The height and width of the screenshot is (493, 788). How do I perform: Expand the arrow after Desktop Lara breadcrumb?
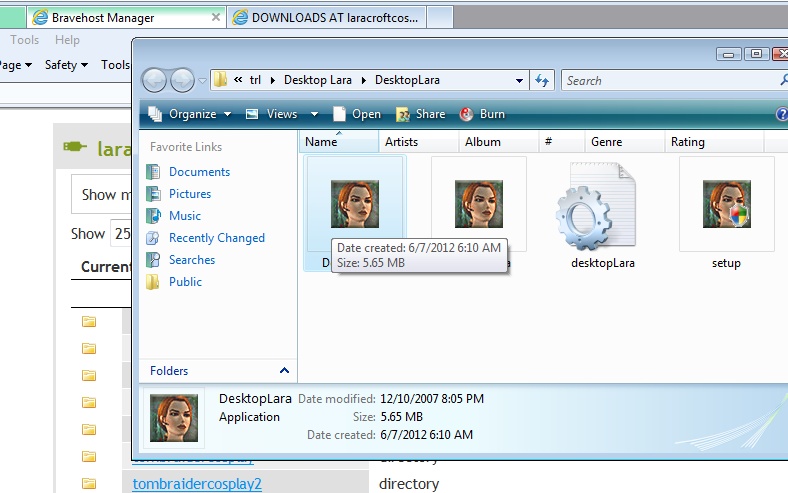pyautogui.click(x=363, y=80)
